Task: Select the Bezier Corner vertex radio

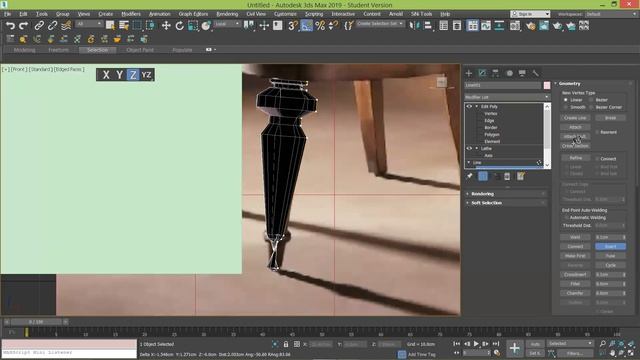Action: (591, 107)
